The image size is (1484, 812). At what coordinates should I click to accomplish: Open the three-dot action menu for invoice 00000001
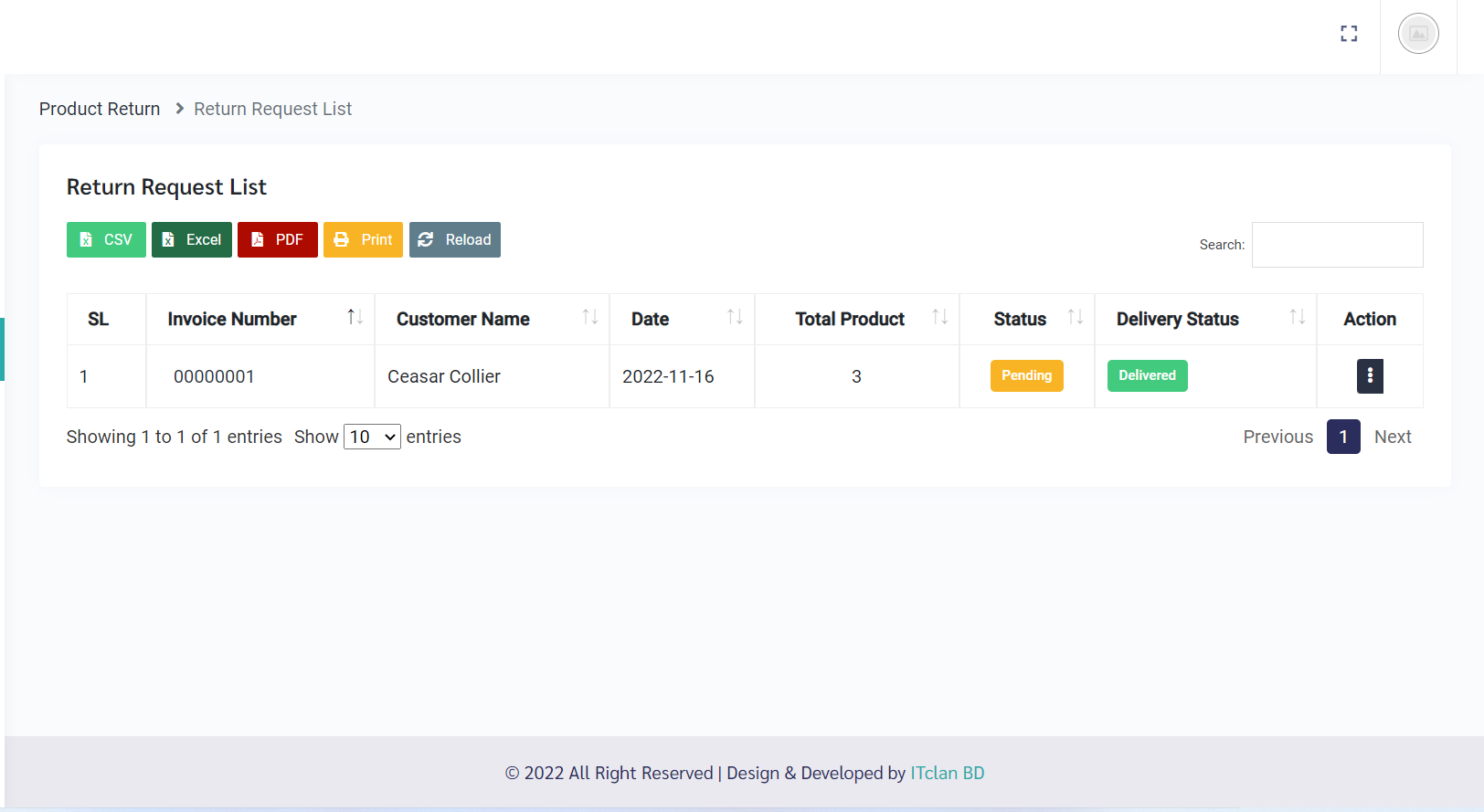(x=1369, y=376)
